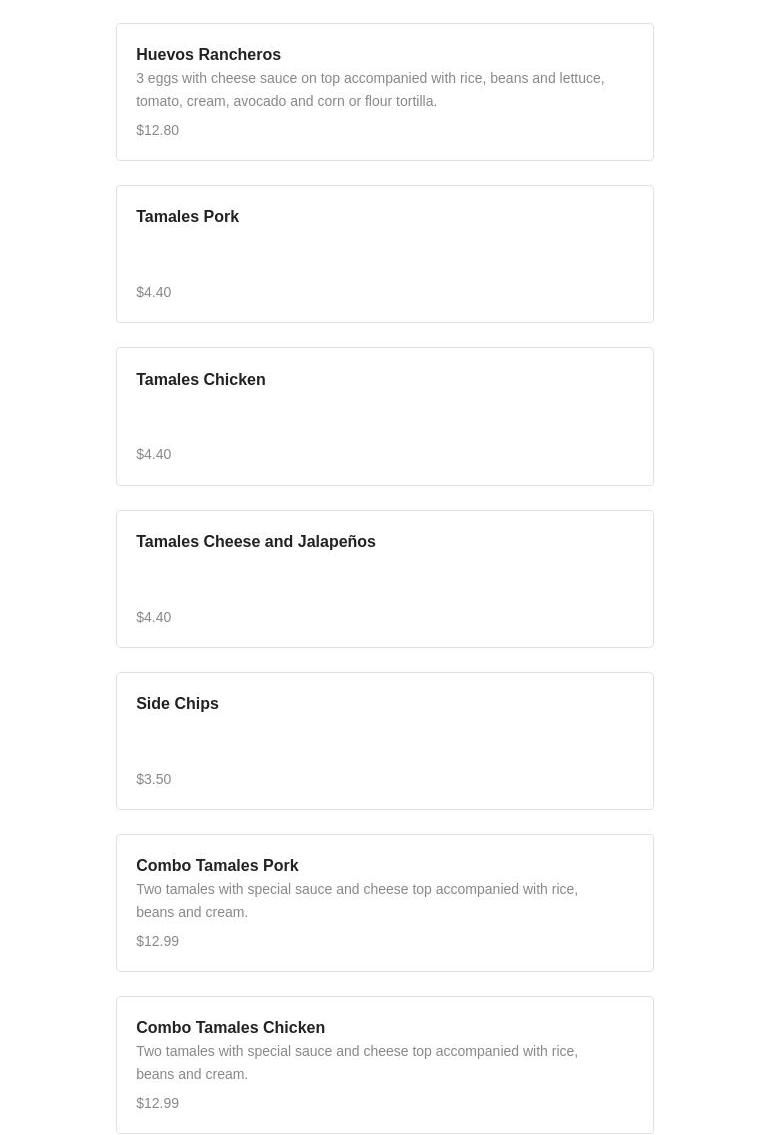Viewport: 770px width, 1135px height.
Task: Click the Tamales Chicken item name
Action: click(x=200, y=380)
